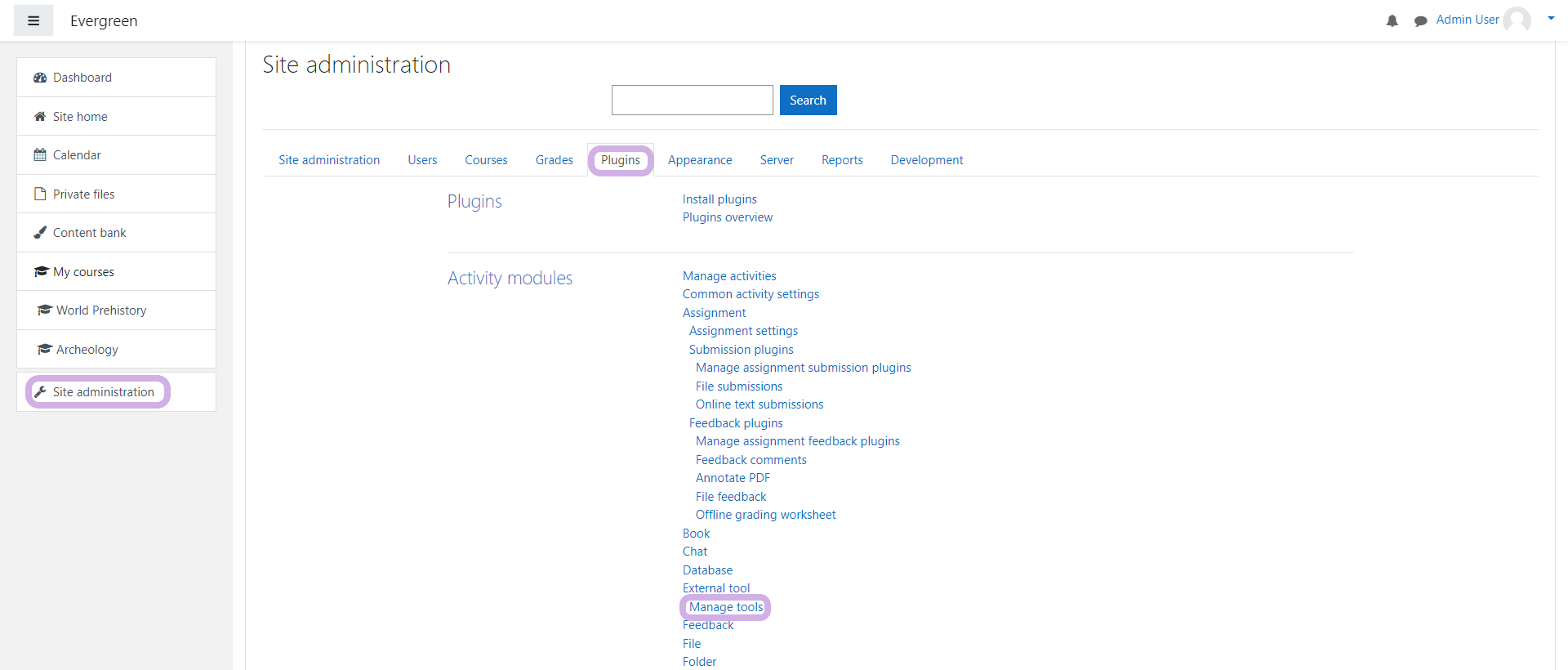
Task: Select the Development tab
Action: click(x=926, y=160)
